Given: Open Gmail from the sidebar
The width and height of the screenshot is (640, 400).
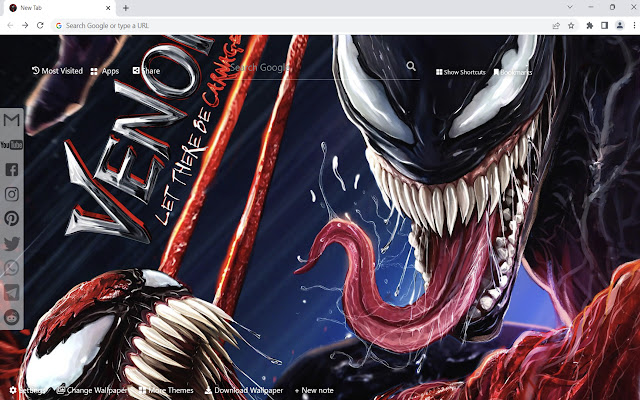Looking at the screenshot, I should point(11,120).
